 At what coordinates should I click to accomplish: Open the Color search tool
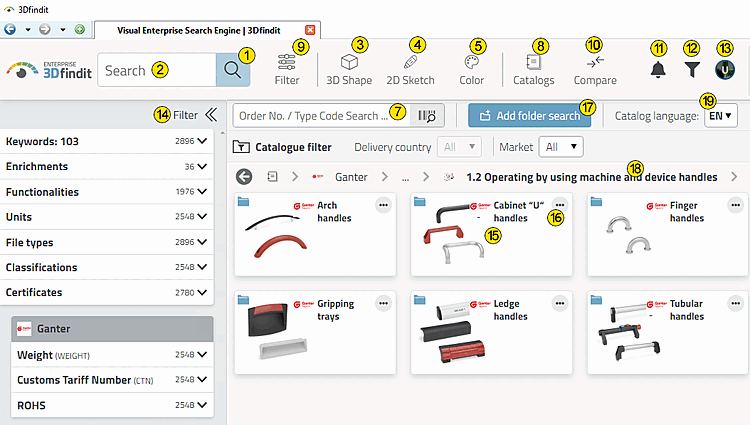pyautogui.click(x=472, y=70)
